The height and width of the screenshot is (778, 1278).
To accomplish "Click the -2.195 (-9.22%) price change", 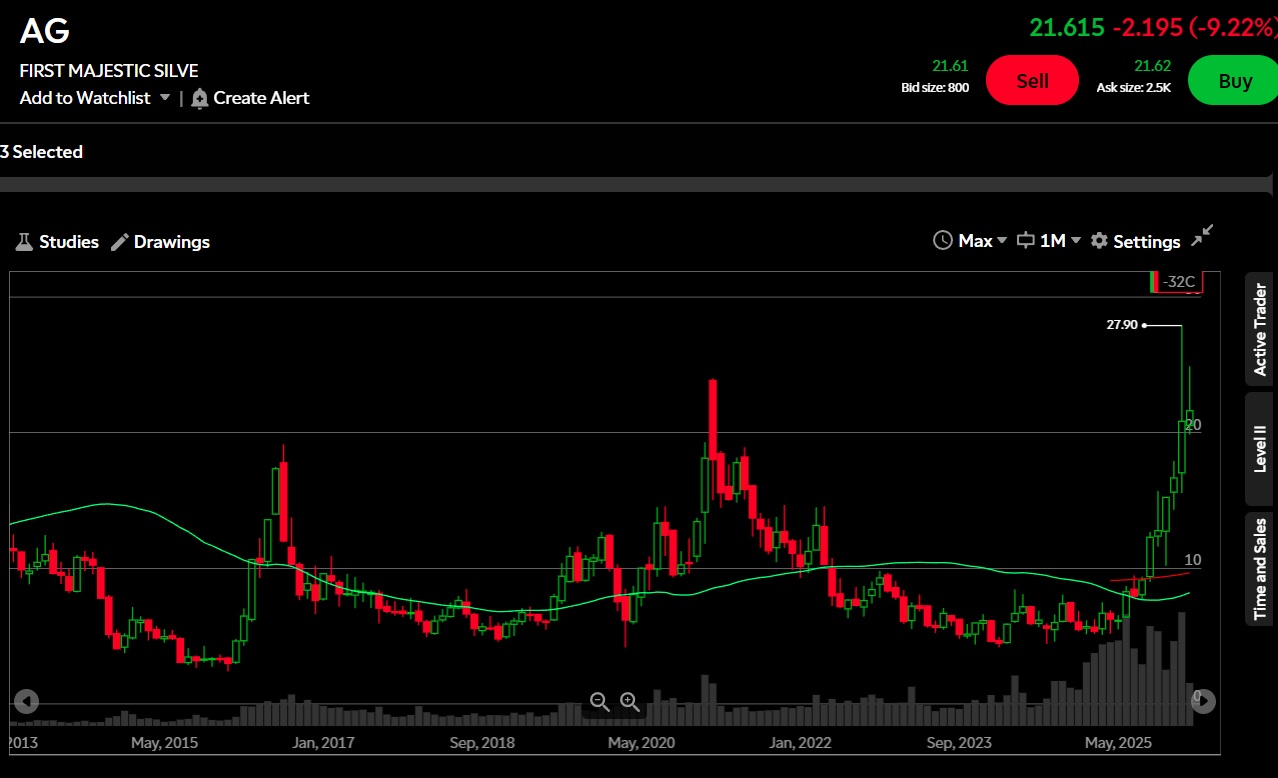I will click(x=1194, y=27).
